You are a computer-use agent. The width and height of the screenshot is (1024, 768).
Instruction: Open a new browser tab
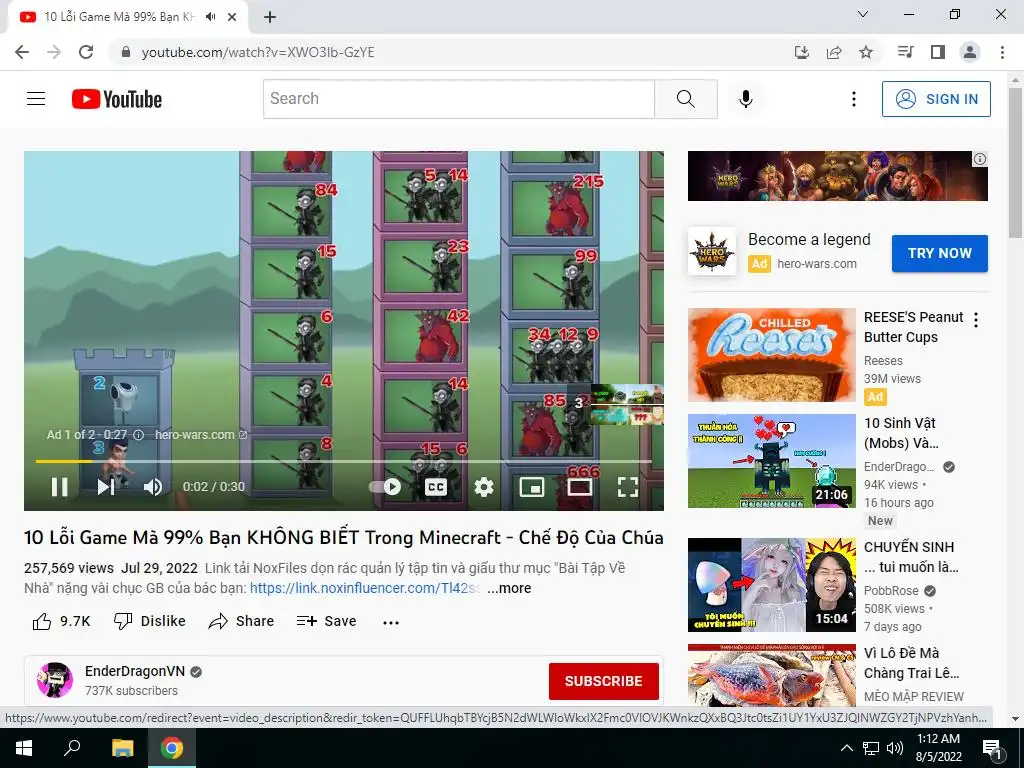tap(270, 17)
